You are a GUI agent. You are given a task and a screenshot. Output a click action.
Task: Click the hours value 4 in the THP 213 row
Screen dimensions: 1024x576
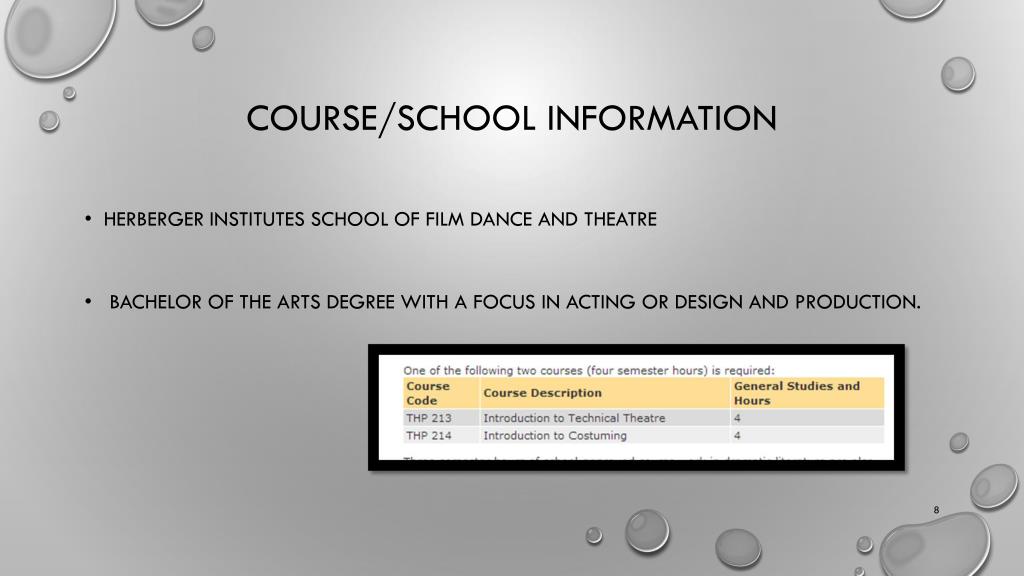807,418
